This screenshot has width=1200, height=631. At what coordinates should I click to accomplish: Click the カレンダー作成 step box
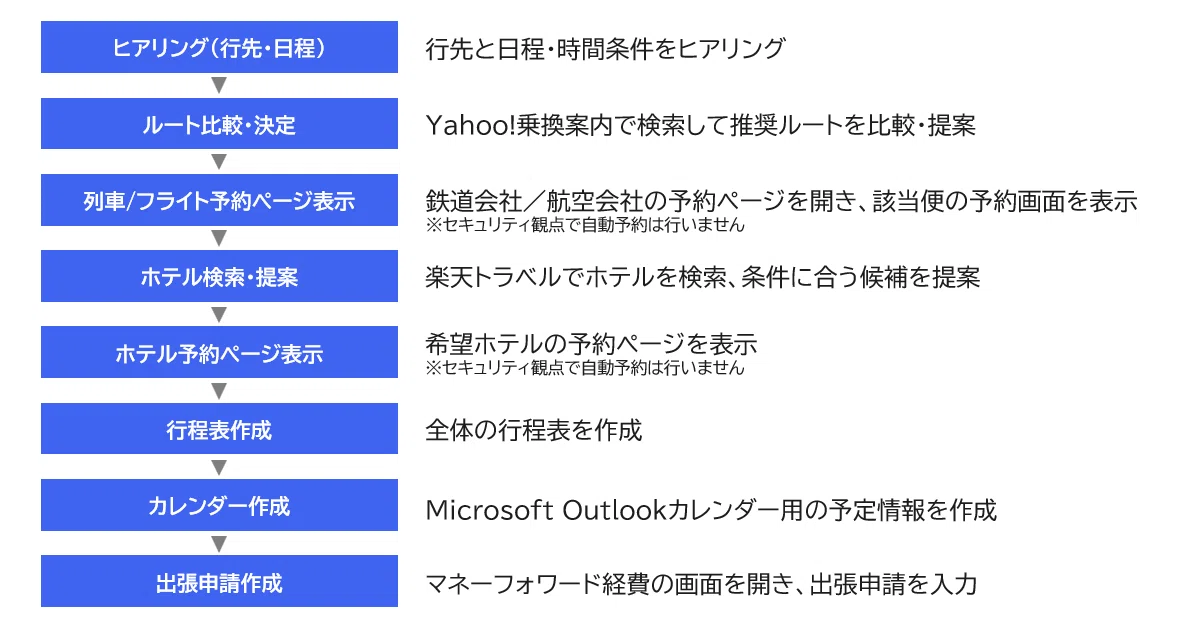219,505
